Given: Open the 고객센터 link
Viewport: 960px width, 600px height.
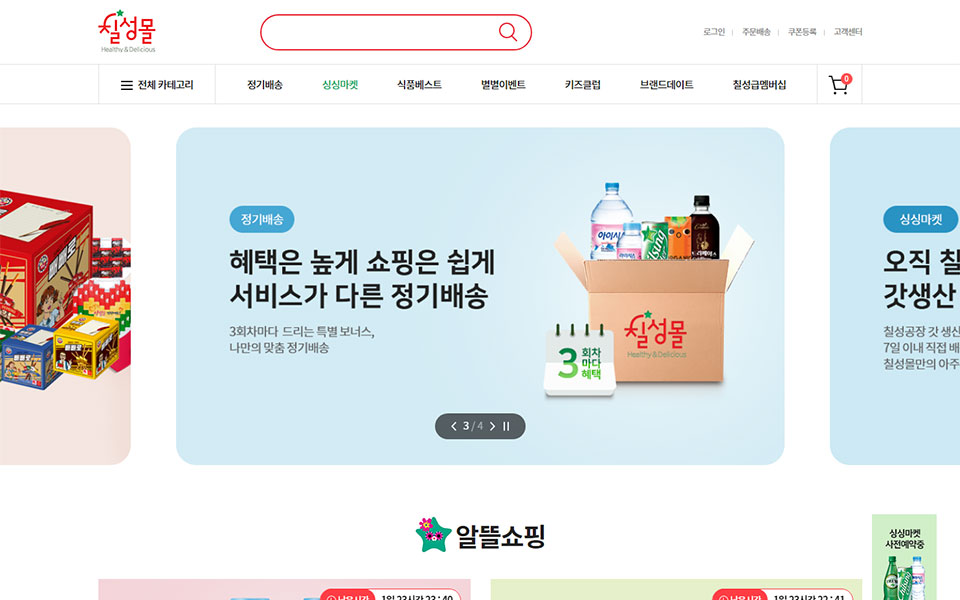Looking at the screenshot, I should point(848,32).
